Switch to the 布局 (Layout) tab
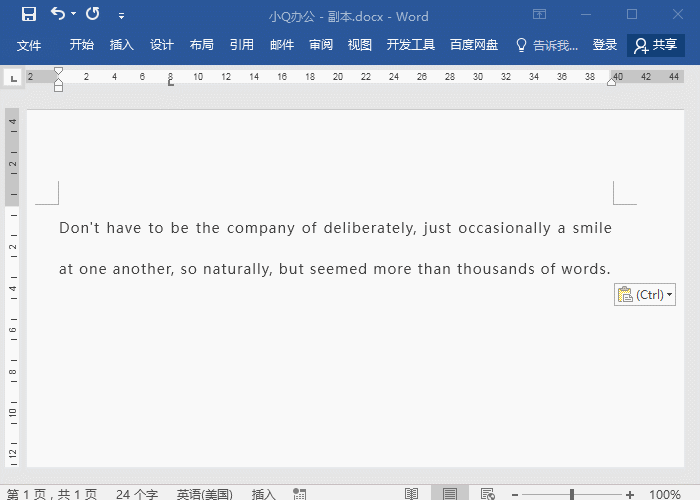Viewport: 700px width, 500px height. point(201,45)
